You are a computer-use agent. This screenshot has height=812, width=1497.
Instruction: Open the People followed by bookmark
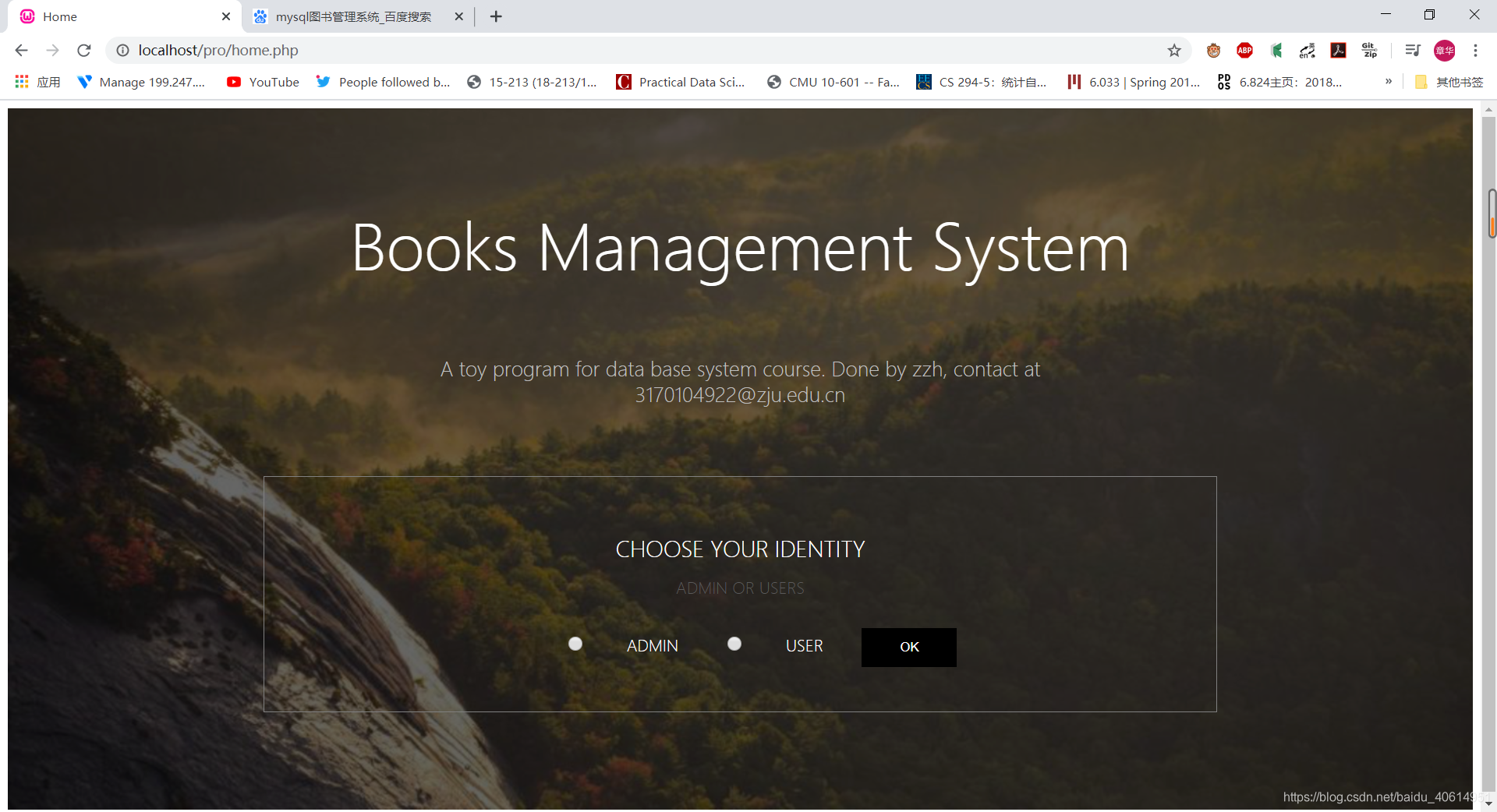click(383, 82)
